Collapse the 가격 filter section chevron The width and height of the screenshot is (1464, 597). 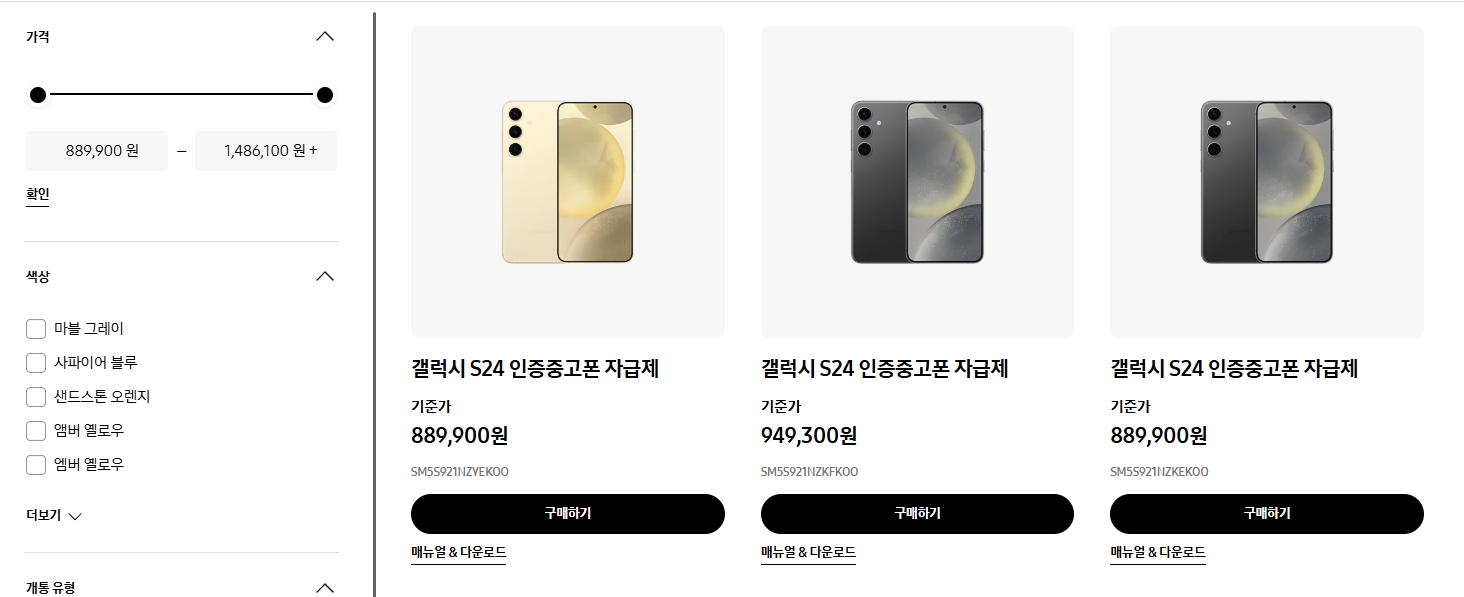(x=325, y=37)
